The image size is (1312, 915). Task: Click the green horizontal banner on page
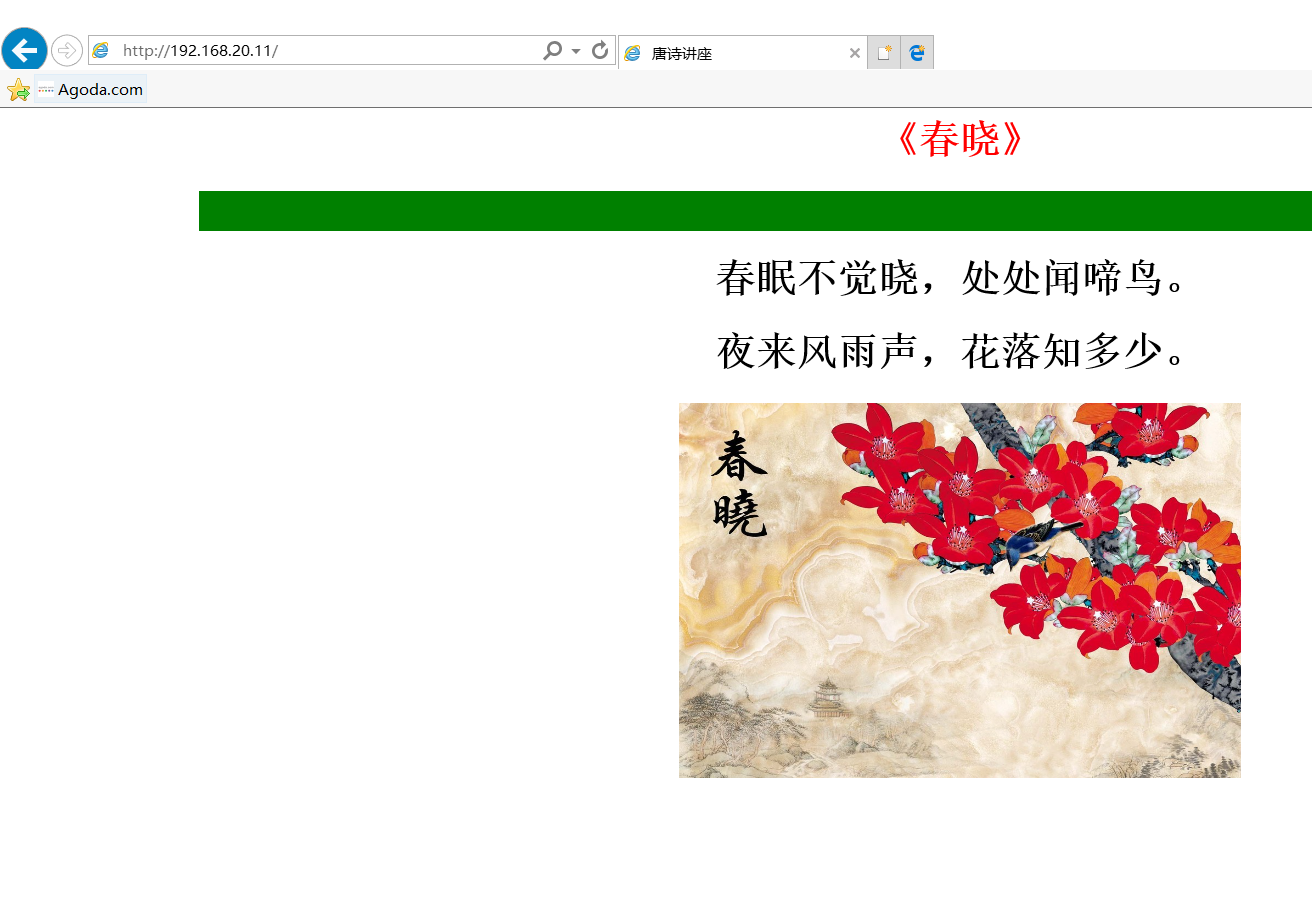(755, 211)
